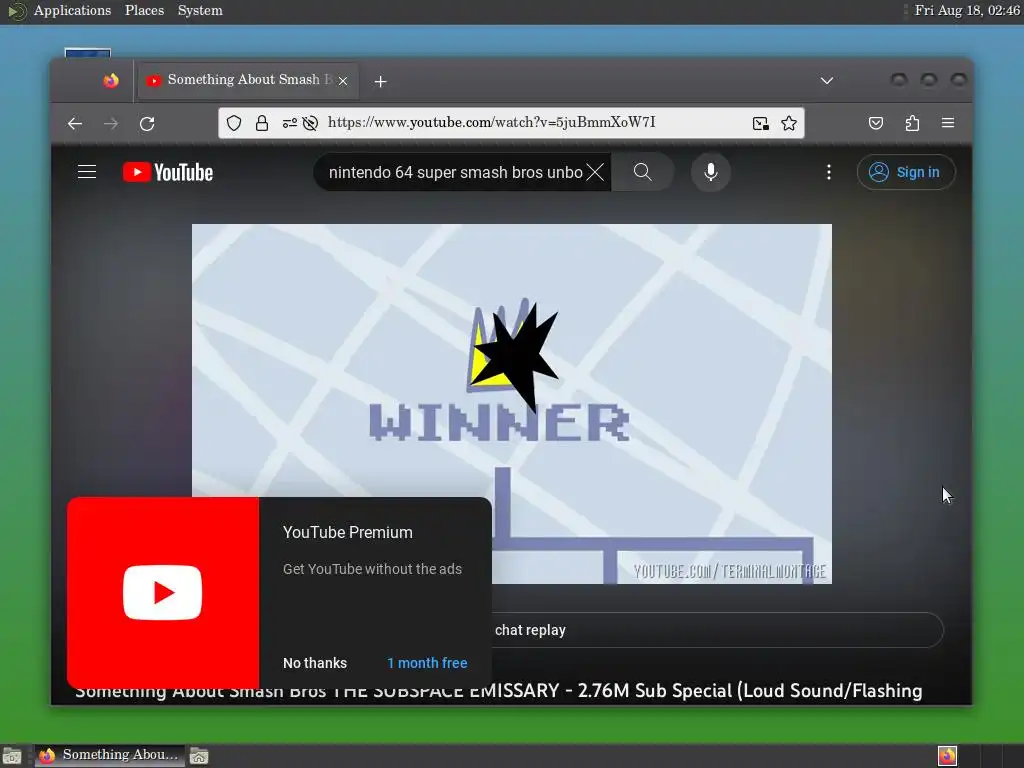Select the Something About Smash tab
The width and height of the screenshot is (1024, 768).
coord(248,80)
